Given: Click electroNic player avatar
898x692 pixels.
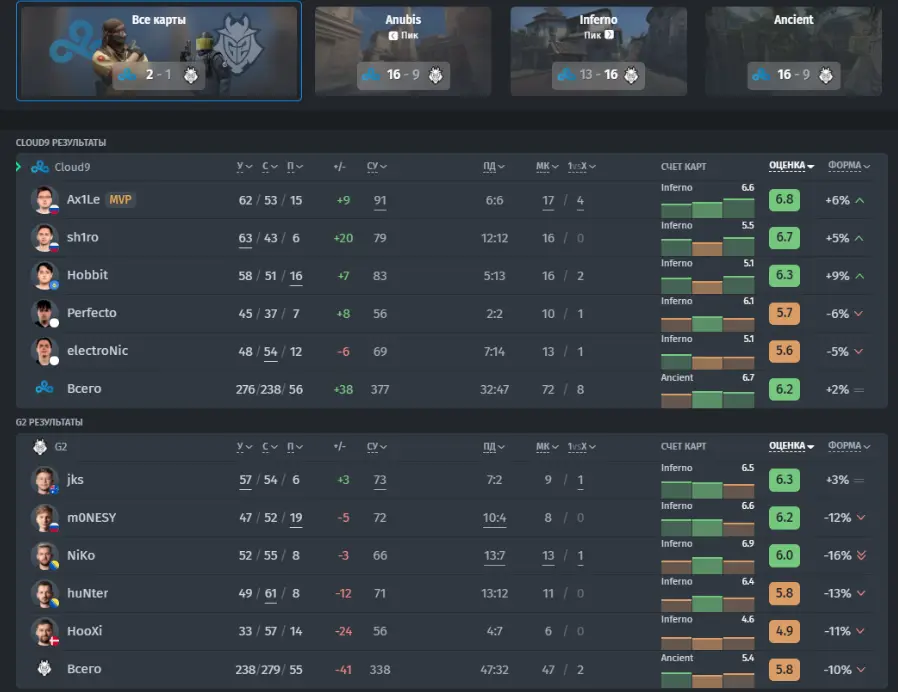Looking at the screenshot, I should coord(45,351).
